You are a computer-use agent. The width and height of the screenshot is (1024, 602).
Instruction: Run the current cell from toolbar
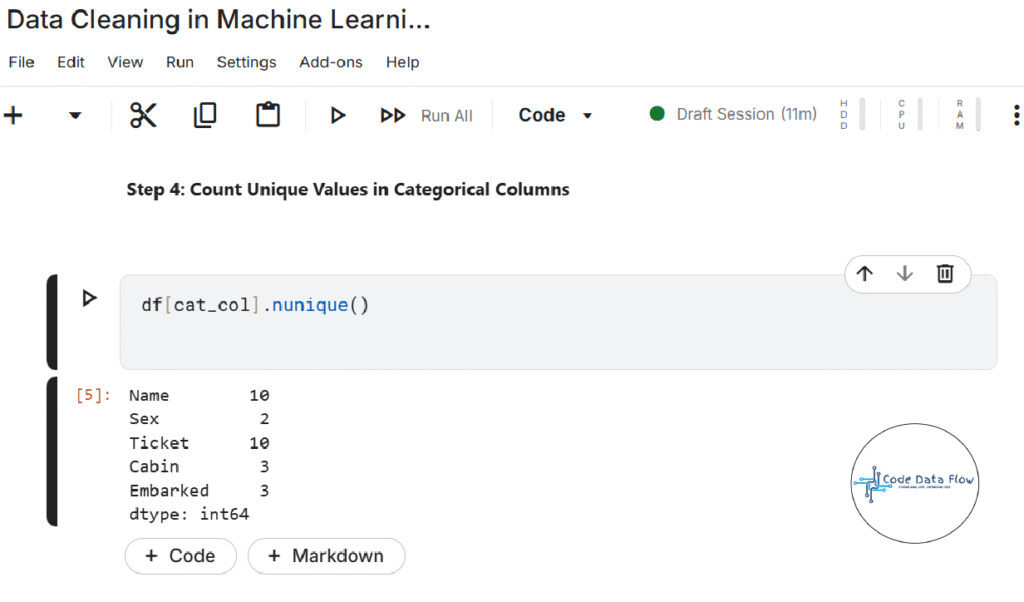tap(338, 116)
